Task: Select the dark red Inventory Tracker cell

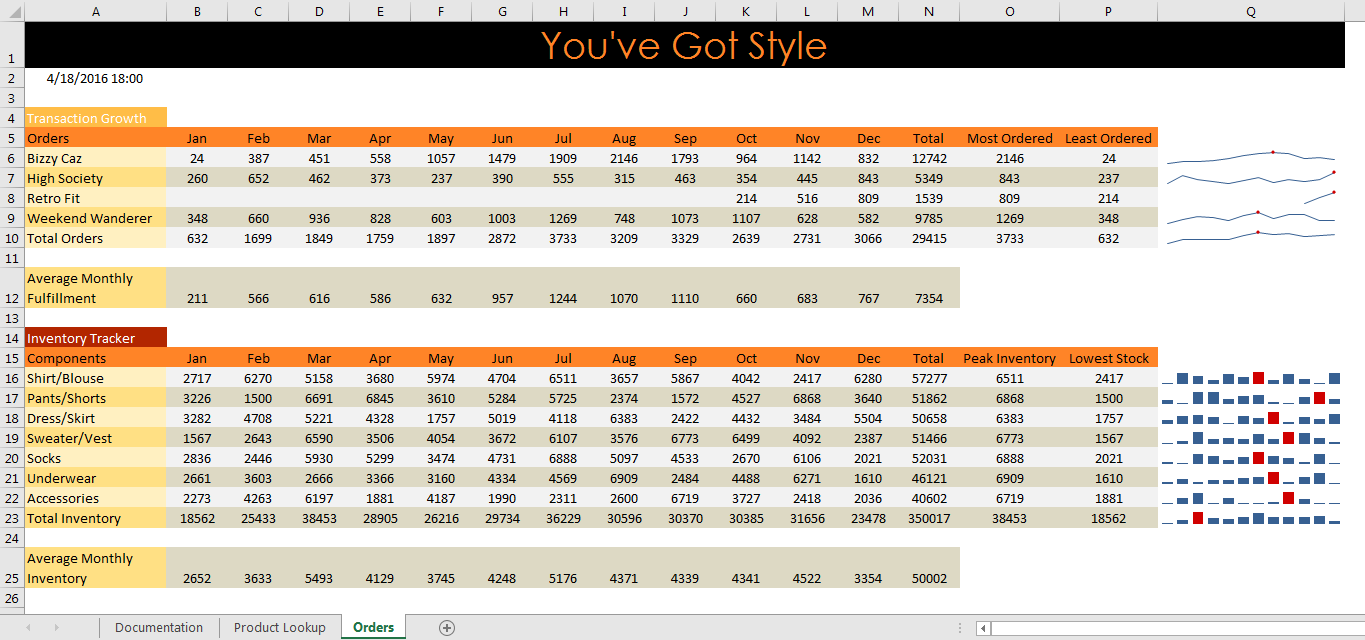Action: [96, 338]
